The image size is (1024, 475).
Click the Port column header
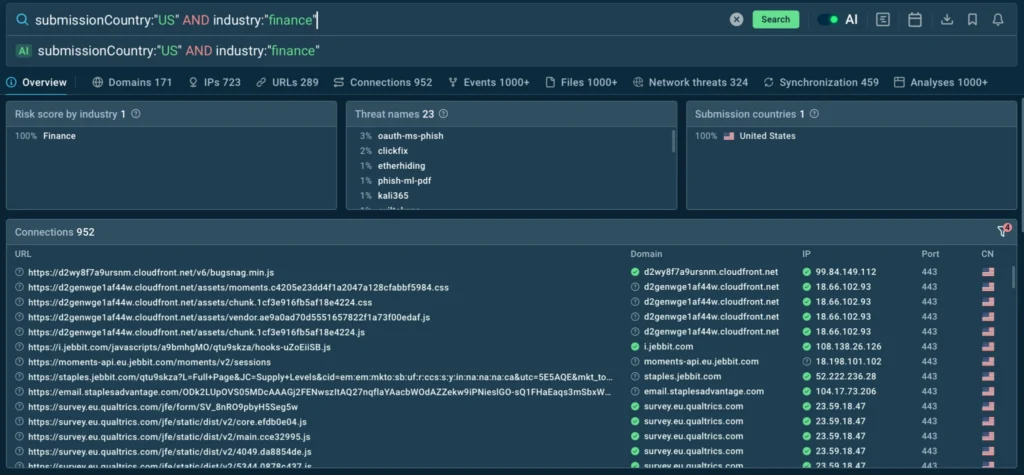[x=930, y=254]
